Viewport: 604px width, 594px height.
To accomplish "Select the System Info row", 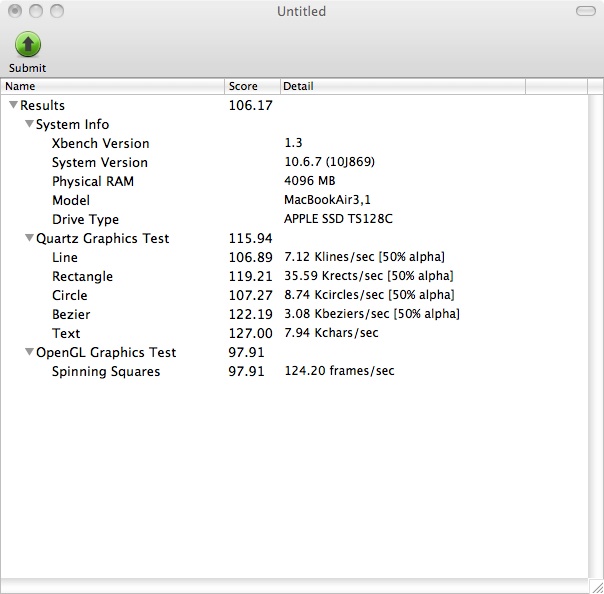I will (294, 124).
